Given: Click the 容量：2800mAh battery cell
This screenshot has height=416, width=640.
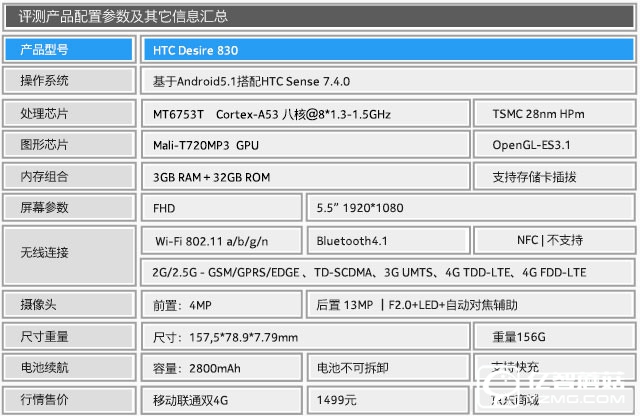Looking at the screenshot, I should click(x=222, y=369).
